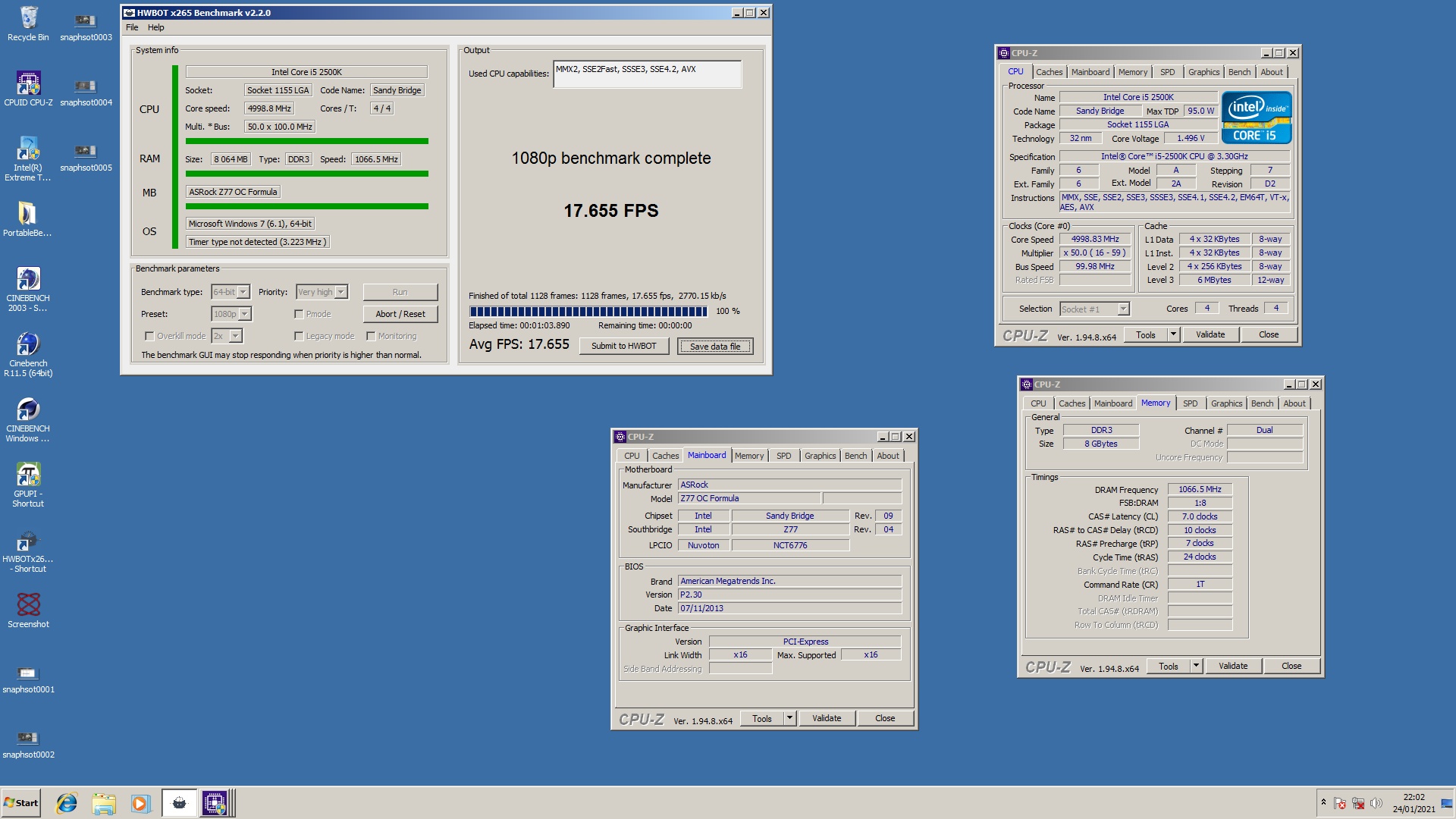Expand the Benchmark type 64-bit dropdown
Viewport: 1456px width, 819px height.
pyautogui.click(x=243, y=292)
